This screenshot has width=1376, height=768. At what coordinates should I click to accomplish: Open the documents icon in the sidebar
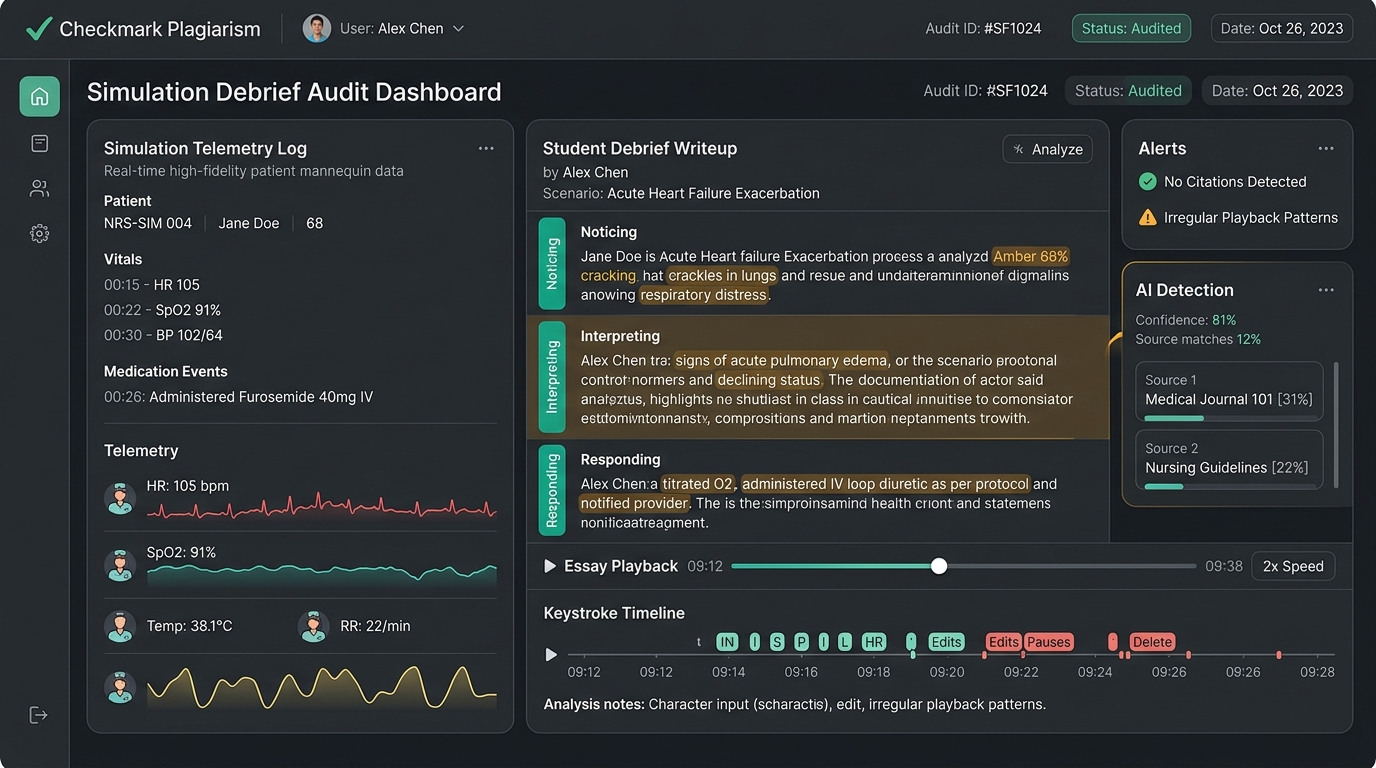[x=40, y=143]
